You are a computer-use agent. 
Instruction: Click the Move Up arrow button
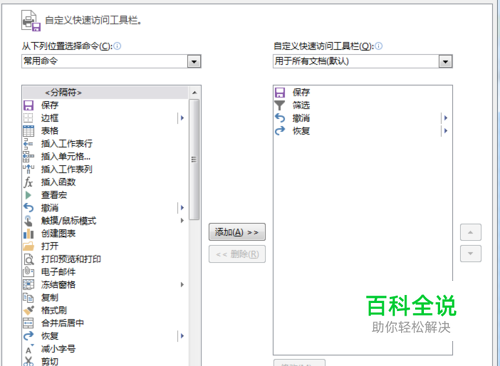471,232
